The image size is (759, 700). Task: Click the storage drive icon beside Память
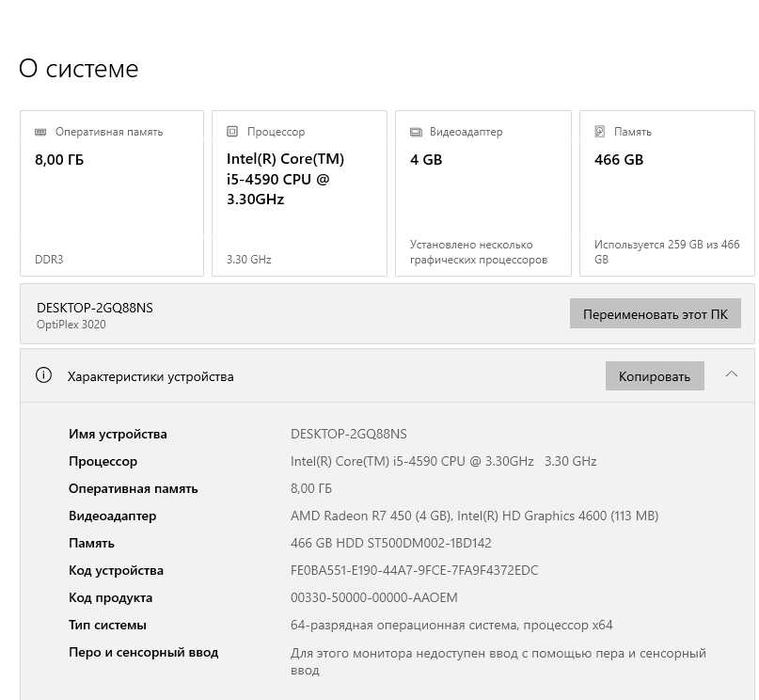pyautogui.click(x=599, y=132)
